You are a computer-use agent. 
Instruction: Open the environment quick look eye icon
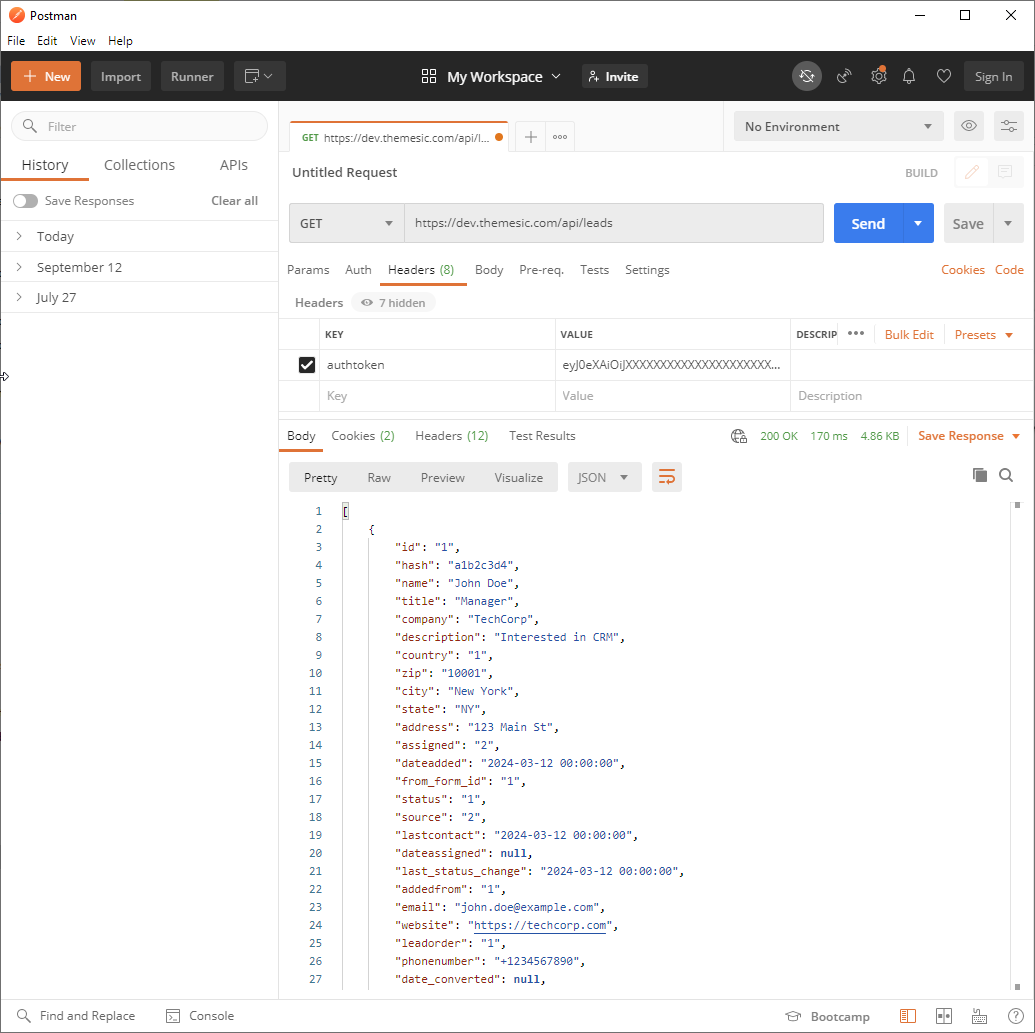[x=968, y=126]
